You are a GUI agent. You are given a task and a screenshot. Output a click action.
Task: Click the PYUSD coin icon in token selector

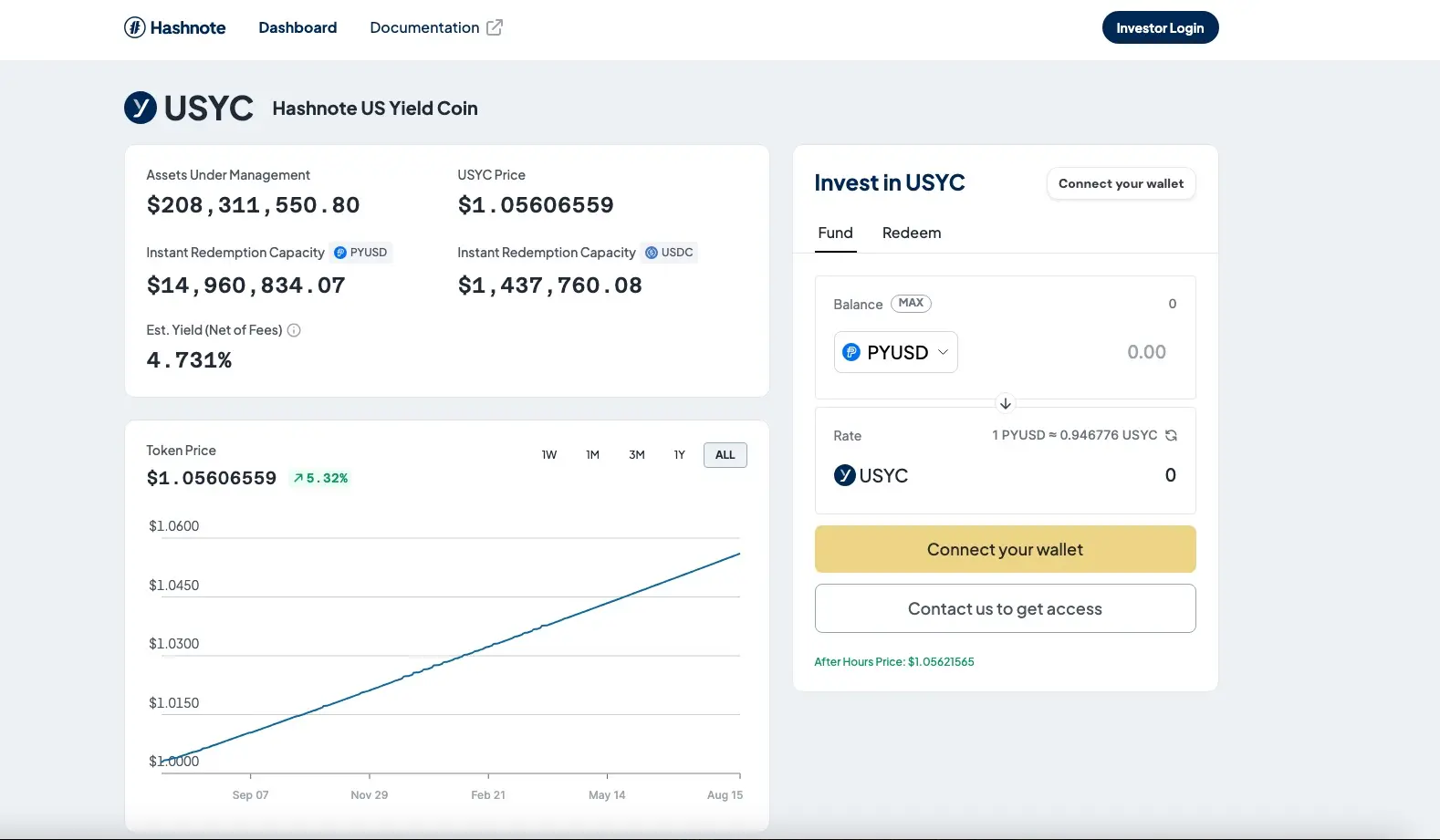click(x=851, y=352)
